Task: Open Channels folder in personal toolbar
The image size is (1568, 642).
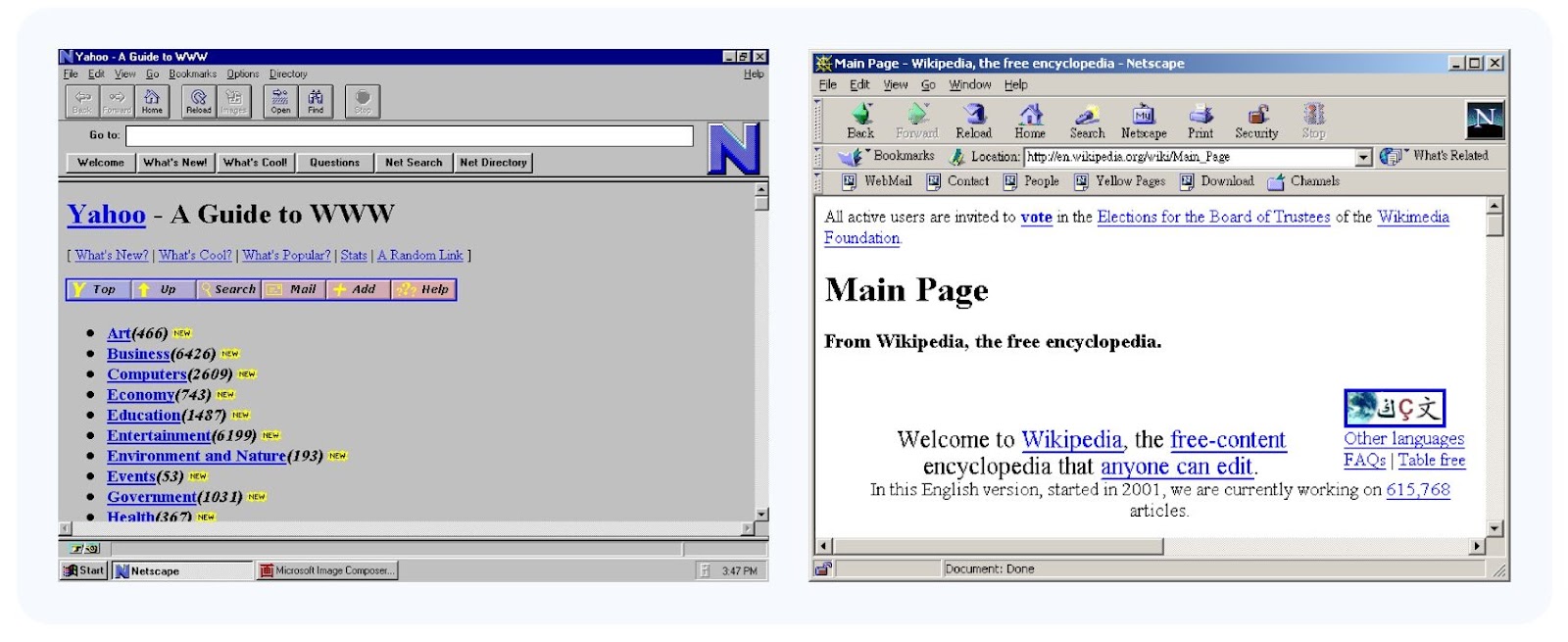Action: pos(1303,181)
